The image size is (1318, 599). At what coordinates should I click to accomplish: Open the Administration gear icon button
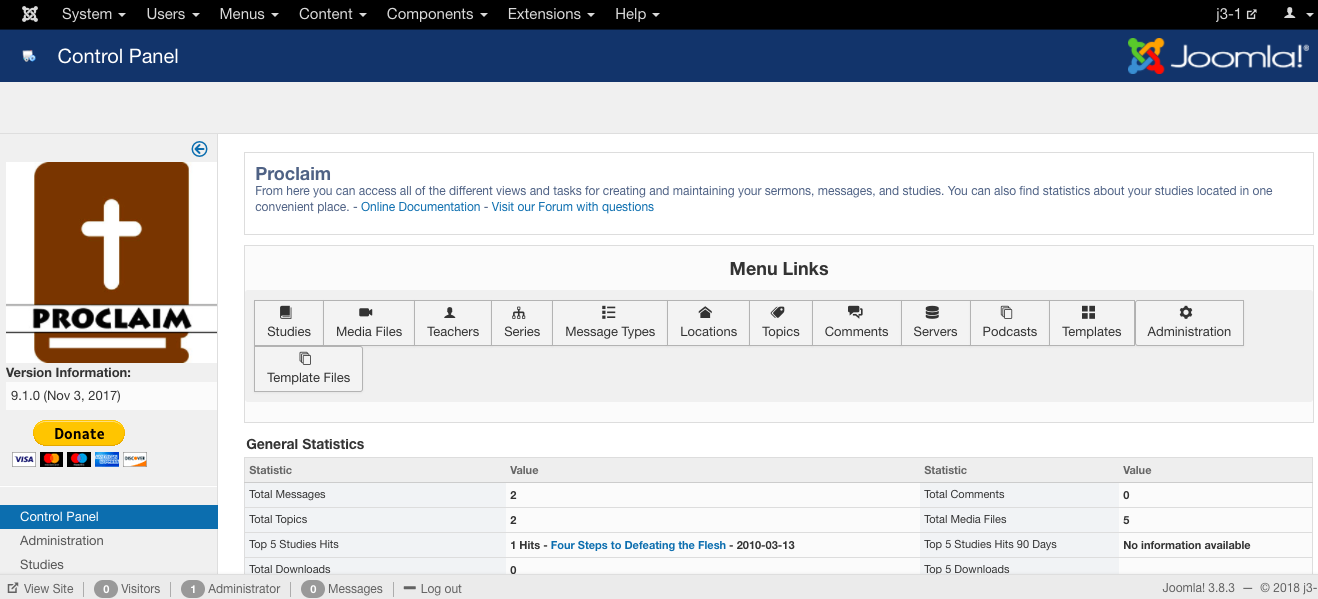click(1189, 323)
